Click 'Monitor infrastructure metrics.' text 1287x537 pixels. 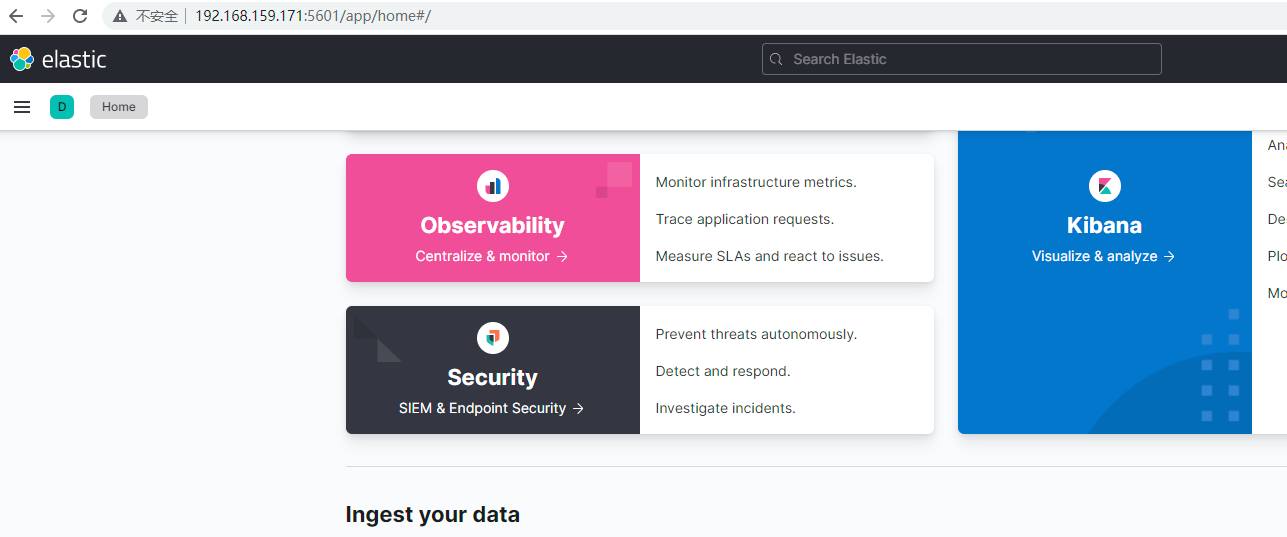tap(756, 182)
